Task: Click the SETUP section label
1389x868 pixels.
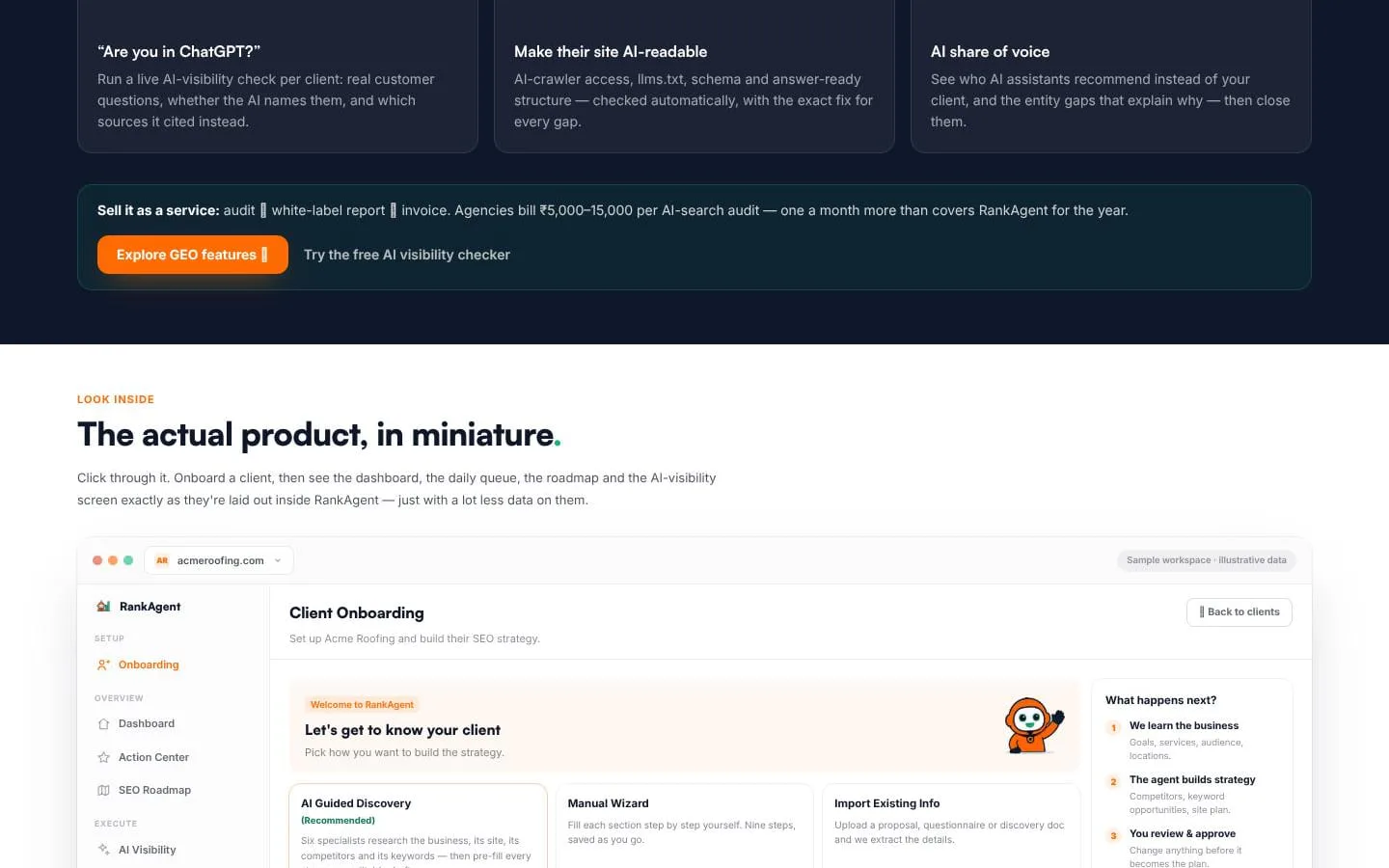Action: coord(109,638)
